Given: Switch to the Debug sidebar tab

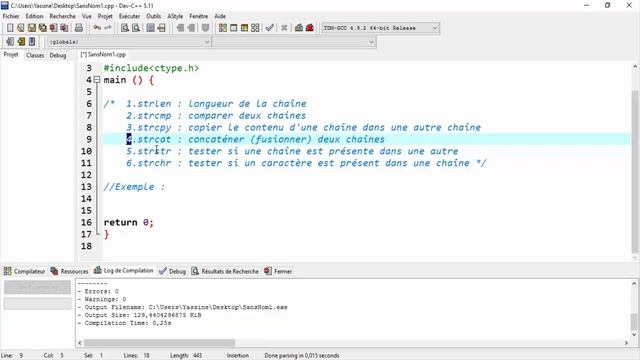Looking at the screenshot, I should coord(58,55).
